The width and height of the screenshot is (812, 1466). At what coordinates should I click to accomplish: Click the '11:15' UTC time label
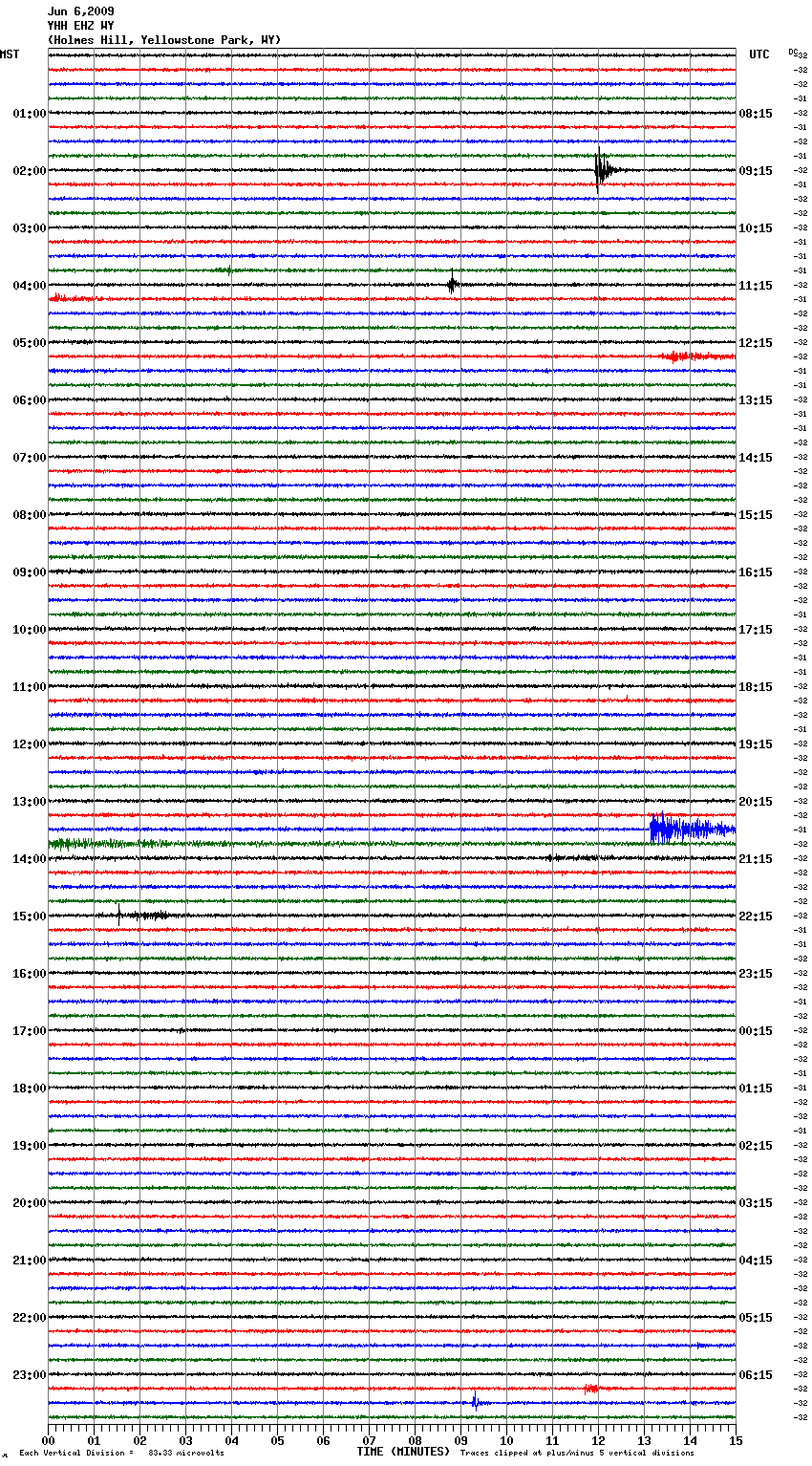pyautogui.click(x=756, y=286)
